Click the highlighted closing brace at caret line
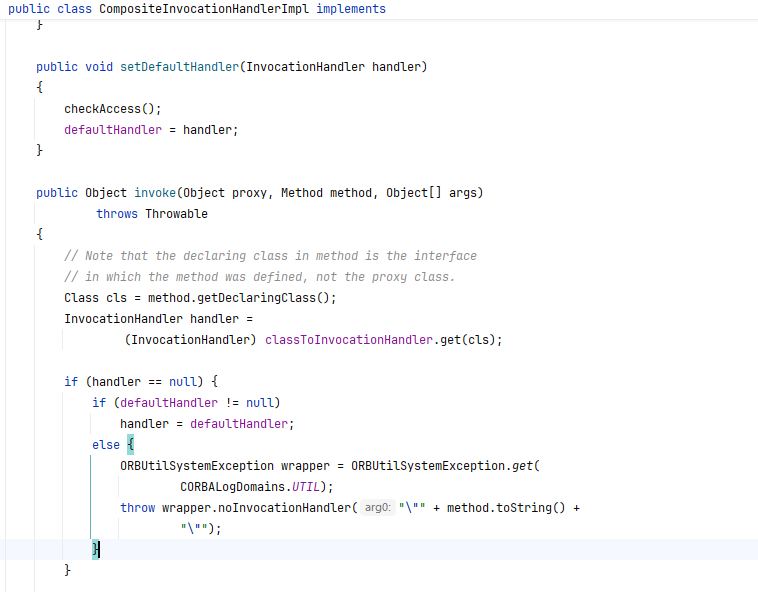The image size is (758, 592). [96, 549]
